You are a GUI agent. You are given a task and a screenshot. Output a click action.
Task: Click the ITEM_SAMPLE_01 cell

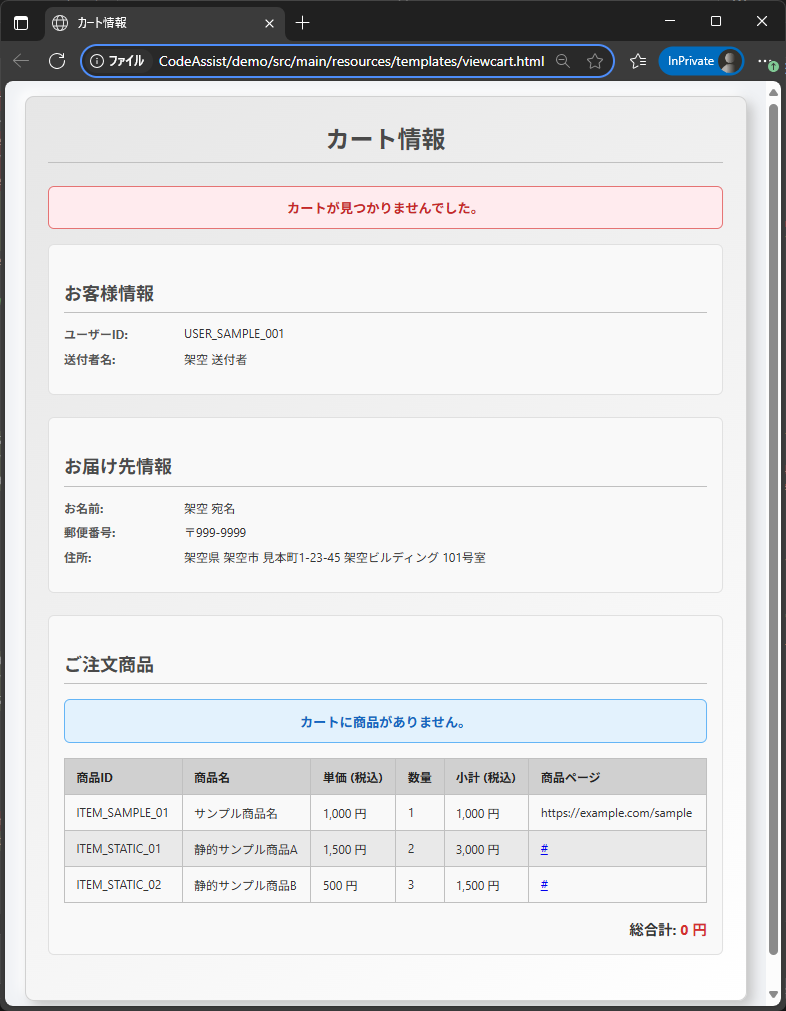coord(123,813)
